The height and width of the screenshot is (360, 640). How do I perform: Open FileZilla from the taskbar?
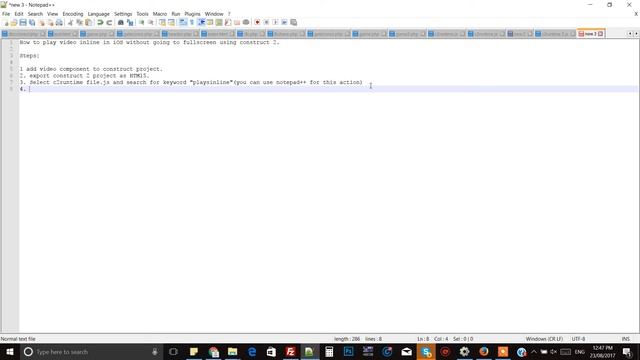click(290, 351)
